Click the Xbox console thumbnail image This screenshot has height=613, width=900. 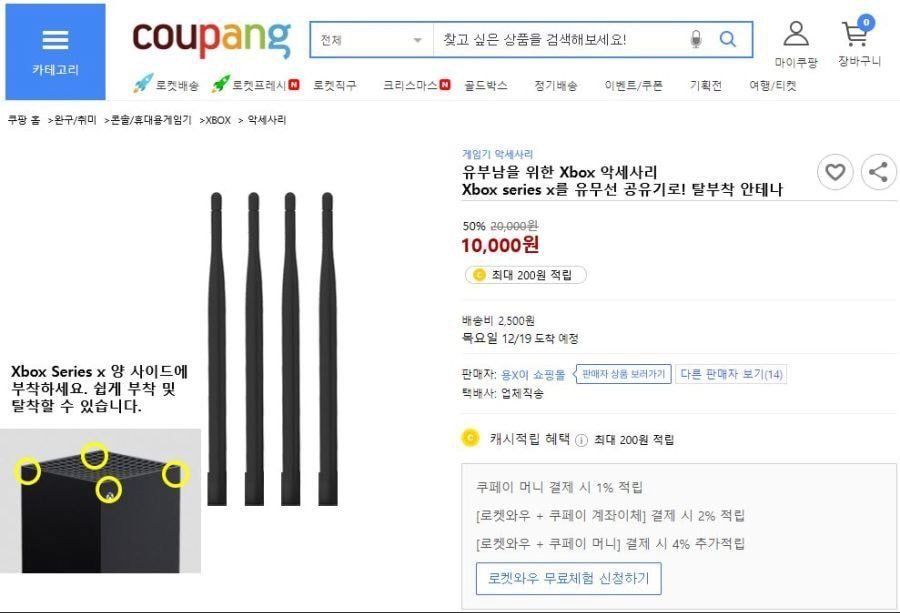(x=100, y=501)
